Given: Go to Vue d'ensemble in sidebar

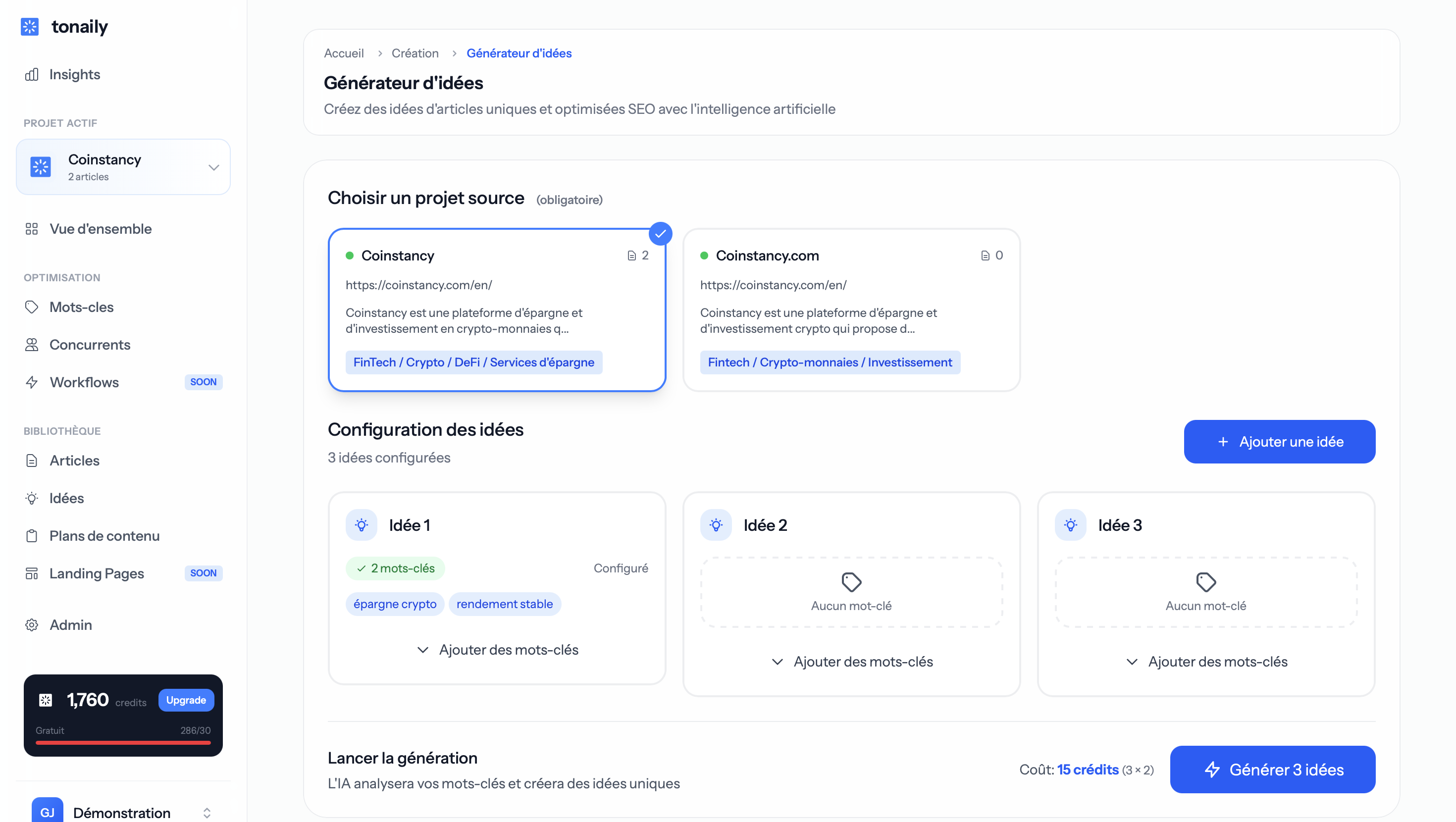Looking at the screenshot, I should point(100,229).
